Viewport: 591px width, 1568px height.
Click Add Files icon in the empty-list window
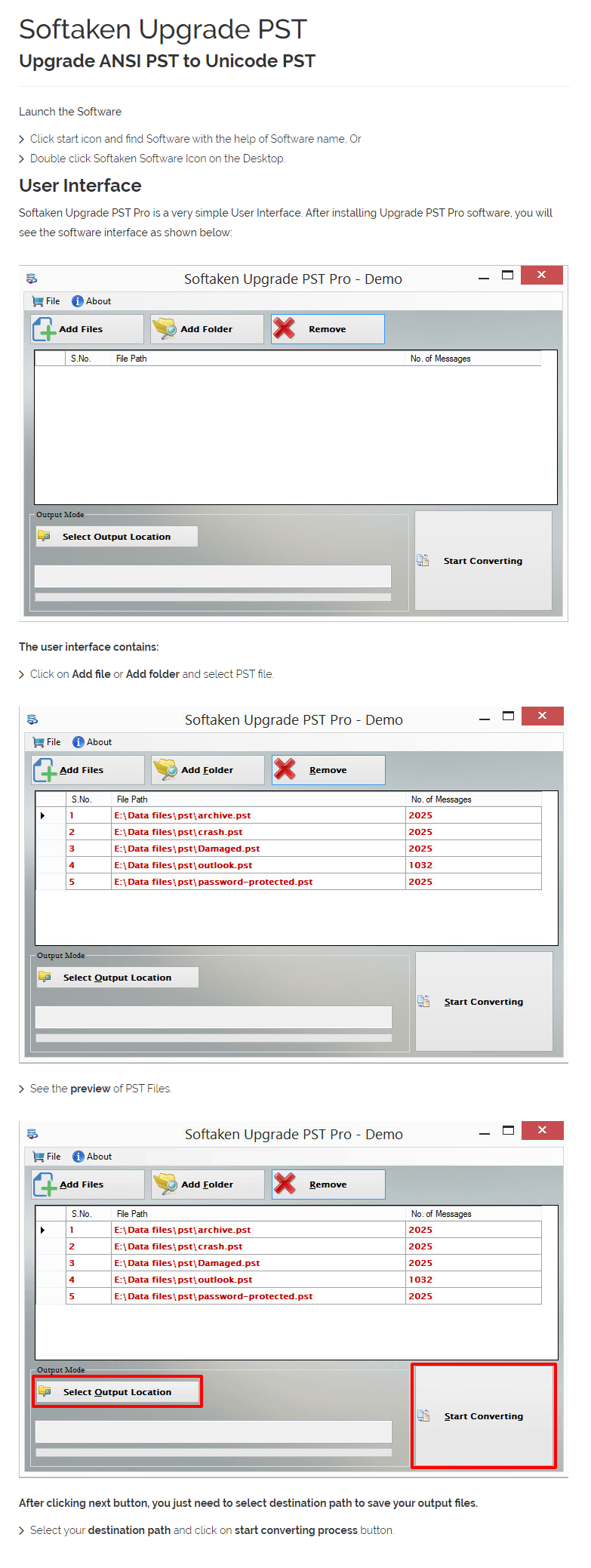point(45,329)
